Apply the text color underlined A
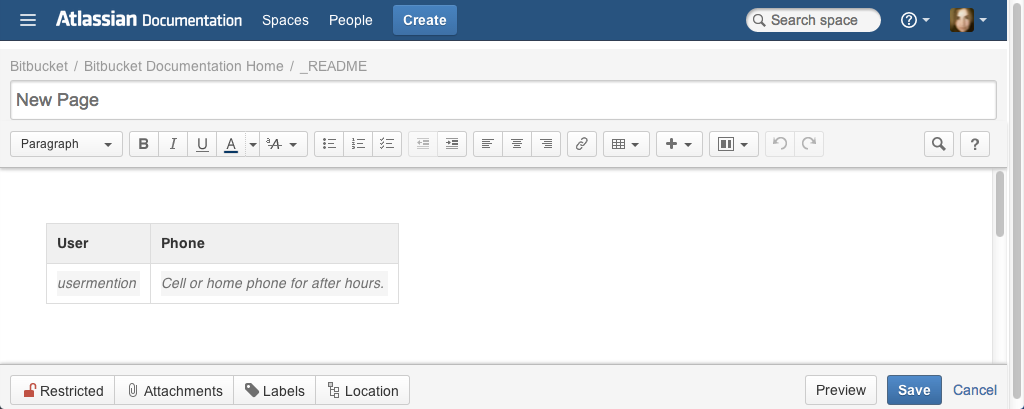 [x=231, y=144]
